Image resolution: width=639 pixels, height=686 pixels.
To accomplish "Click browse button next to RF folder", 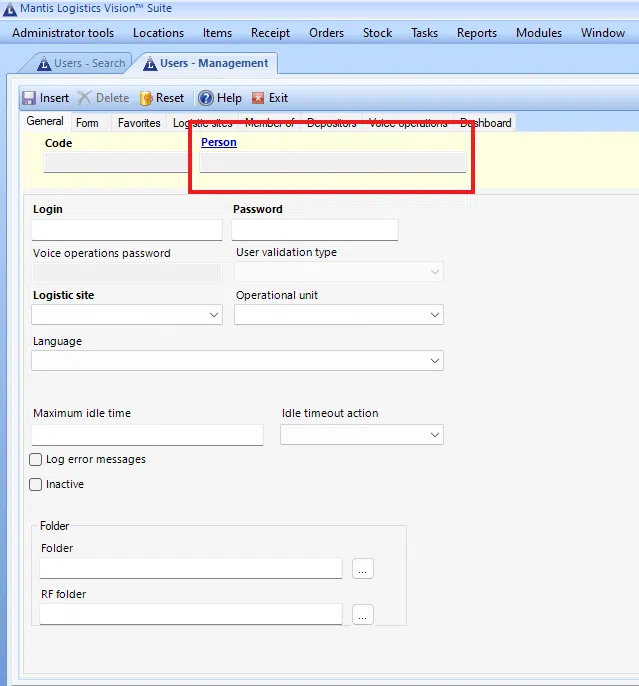I will [x=363, y=614].
